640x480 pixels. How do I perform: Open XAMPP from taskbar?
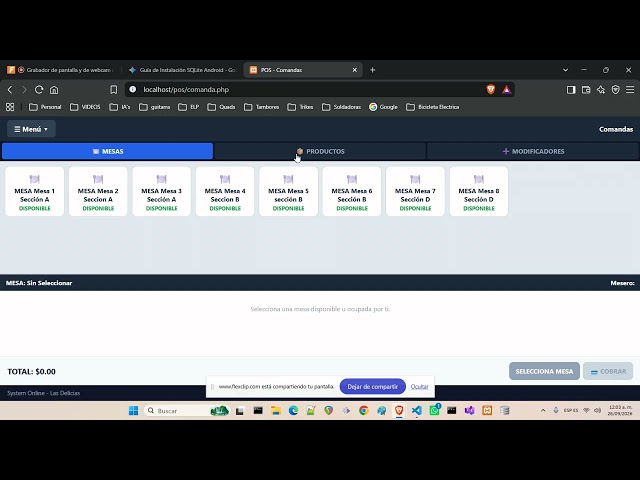[x=487, y=411]
